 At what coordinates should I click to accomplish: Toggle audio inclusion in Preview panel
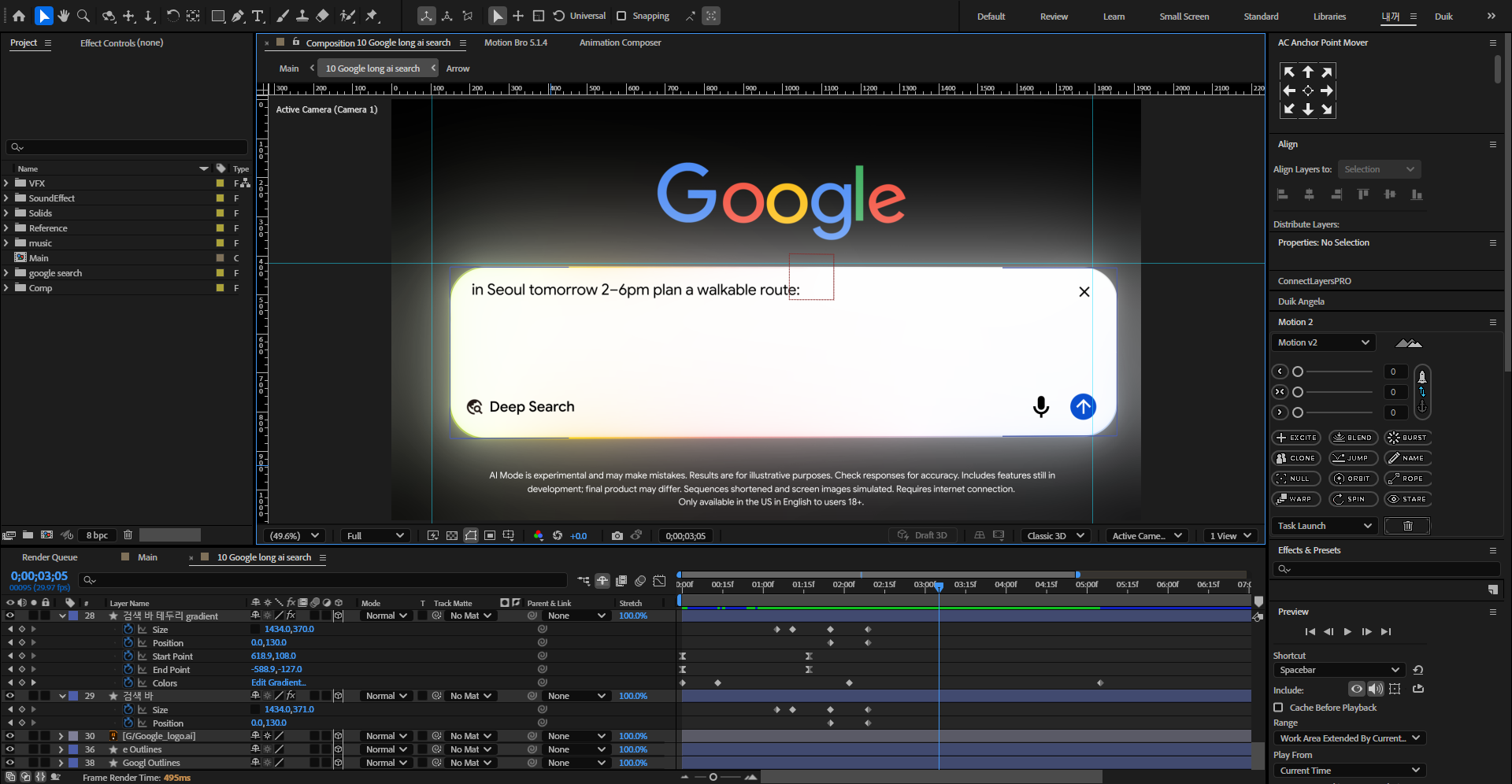(1376, 690)
